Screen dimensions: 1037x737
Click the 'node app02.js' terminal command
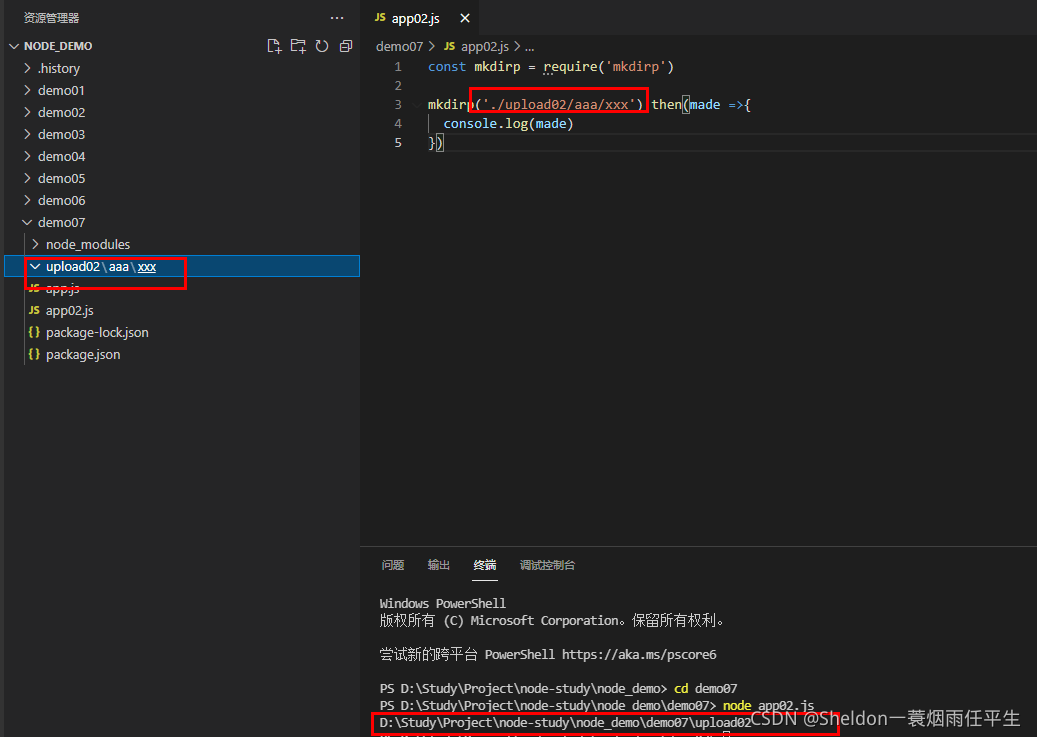click(768, 705)
